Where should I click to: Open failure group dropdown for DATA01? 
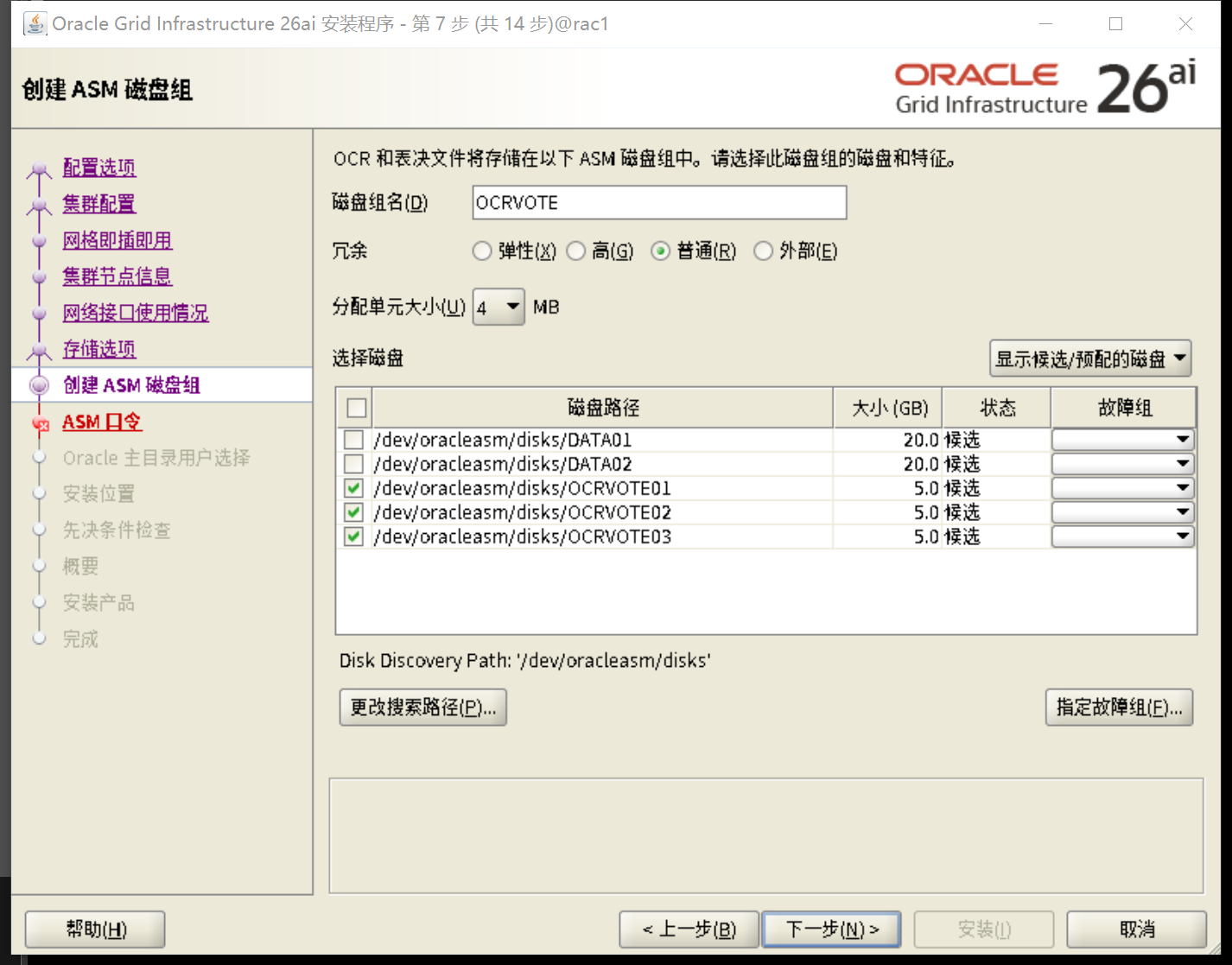coord(1123,440)
